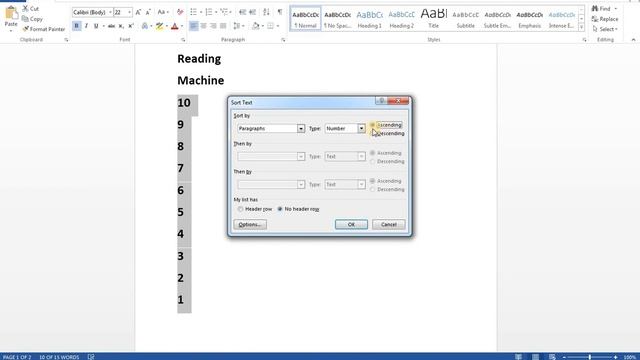Click Replace in Editing group
The height and width of the screenshot is (360, 640).
pyautogui.click(x=605, y=19)
